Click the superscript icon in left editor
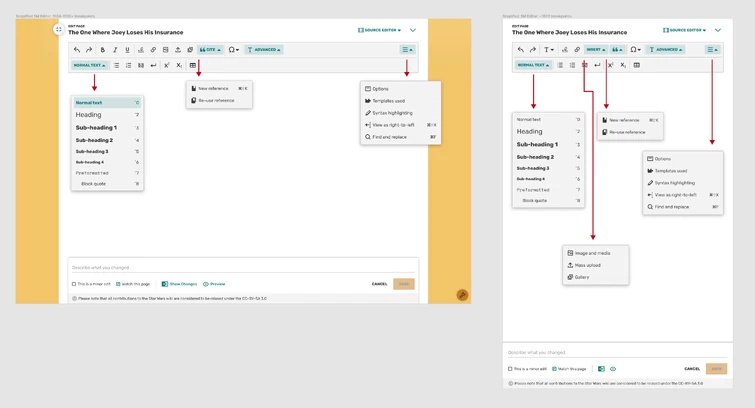Screen dimensions: 755x408 167,66
